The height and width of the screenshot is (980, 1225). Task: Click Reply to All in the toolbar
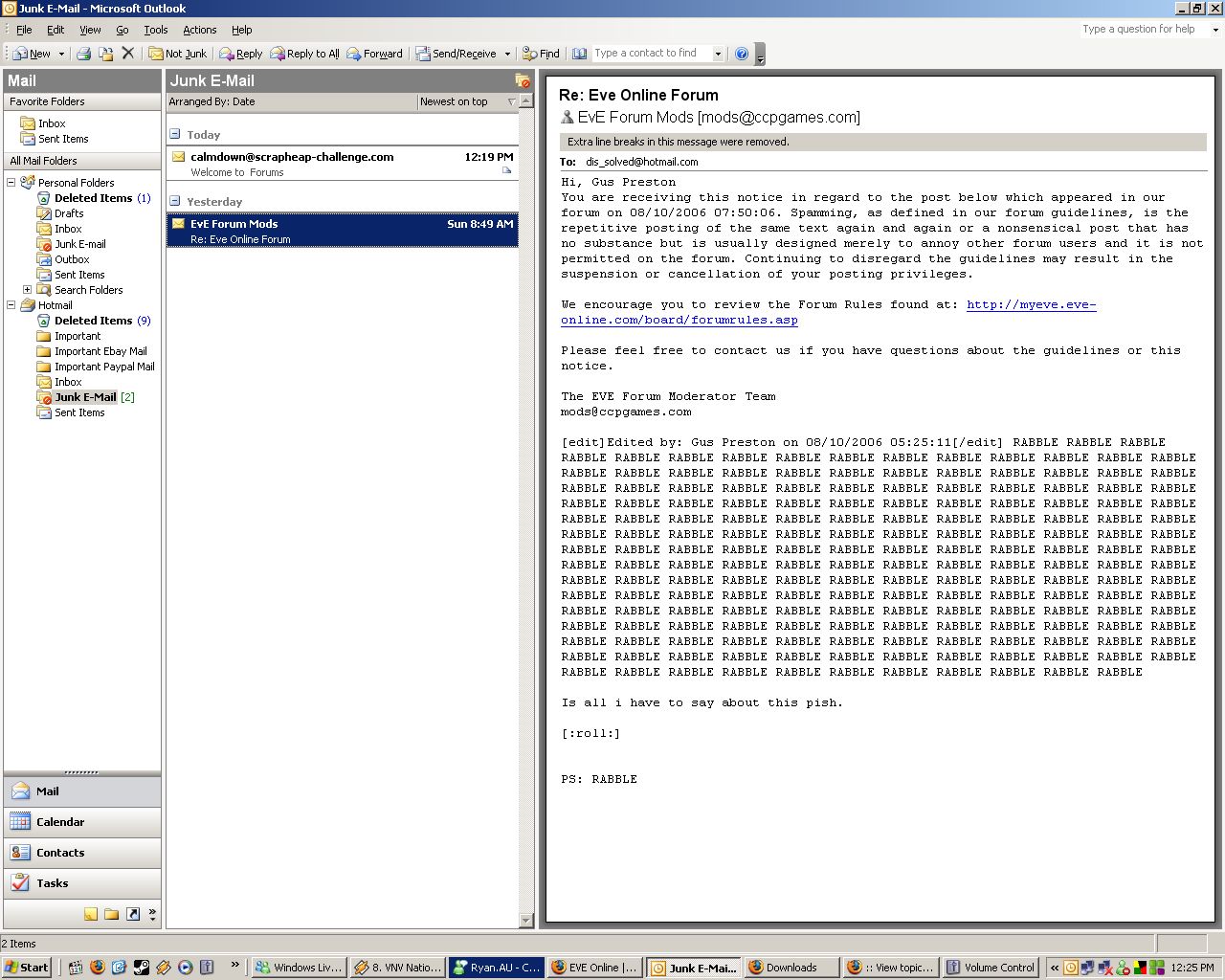pyautogui.click(x=305, y=54)
